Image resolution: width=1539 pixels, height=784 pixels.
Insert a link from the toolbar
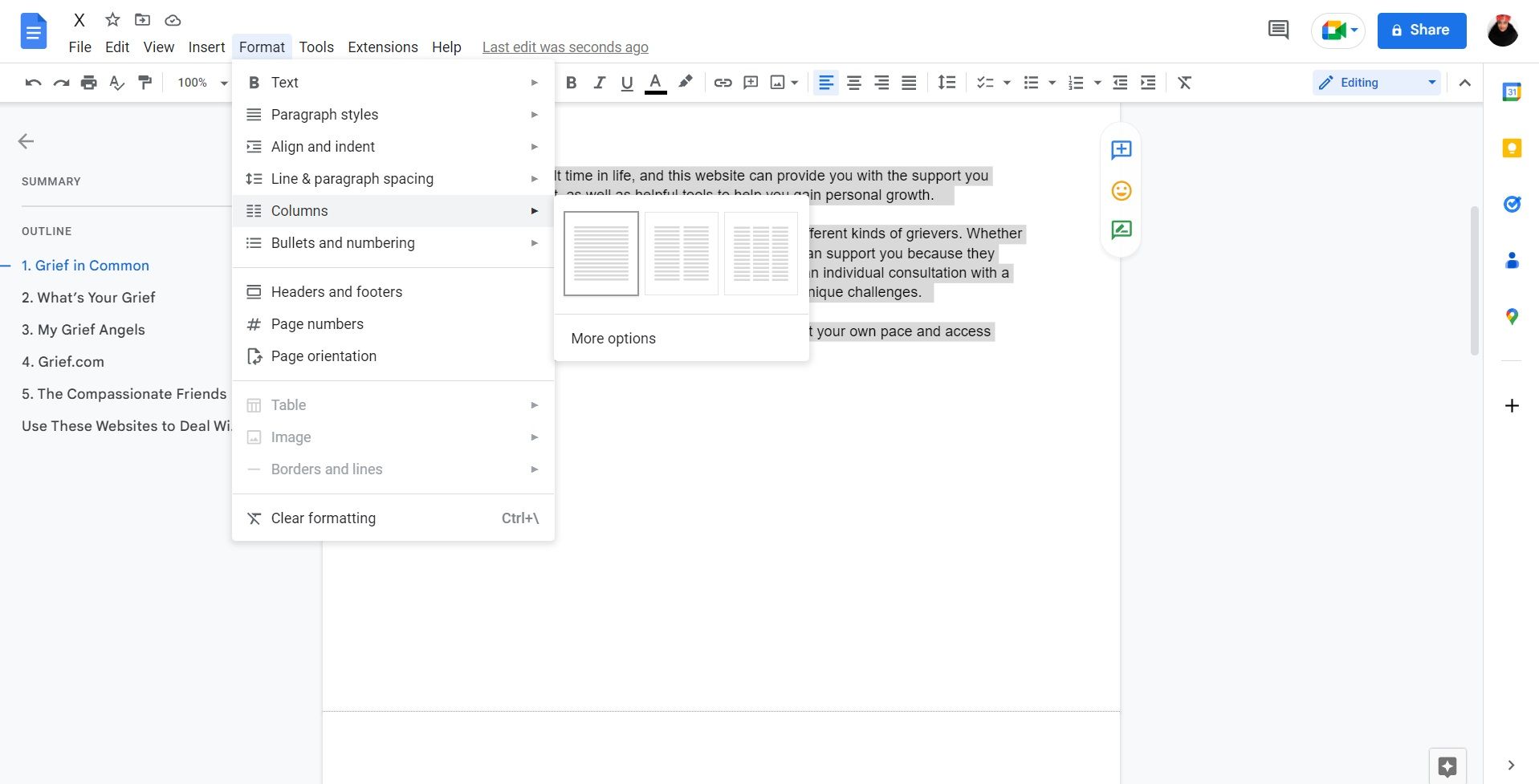(722, 82)
